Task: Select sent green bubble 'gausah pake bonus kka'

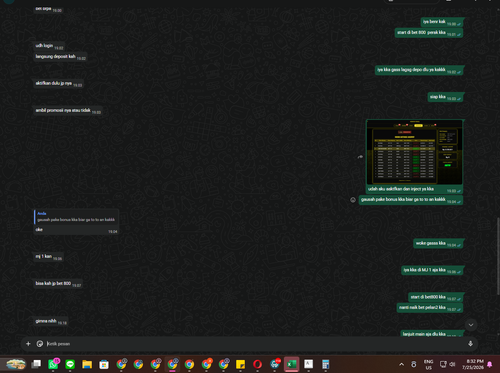Action: tap(411, 200)
